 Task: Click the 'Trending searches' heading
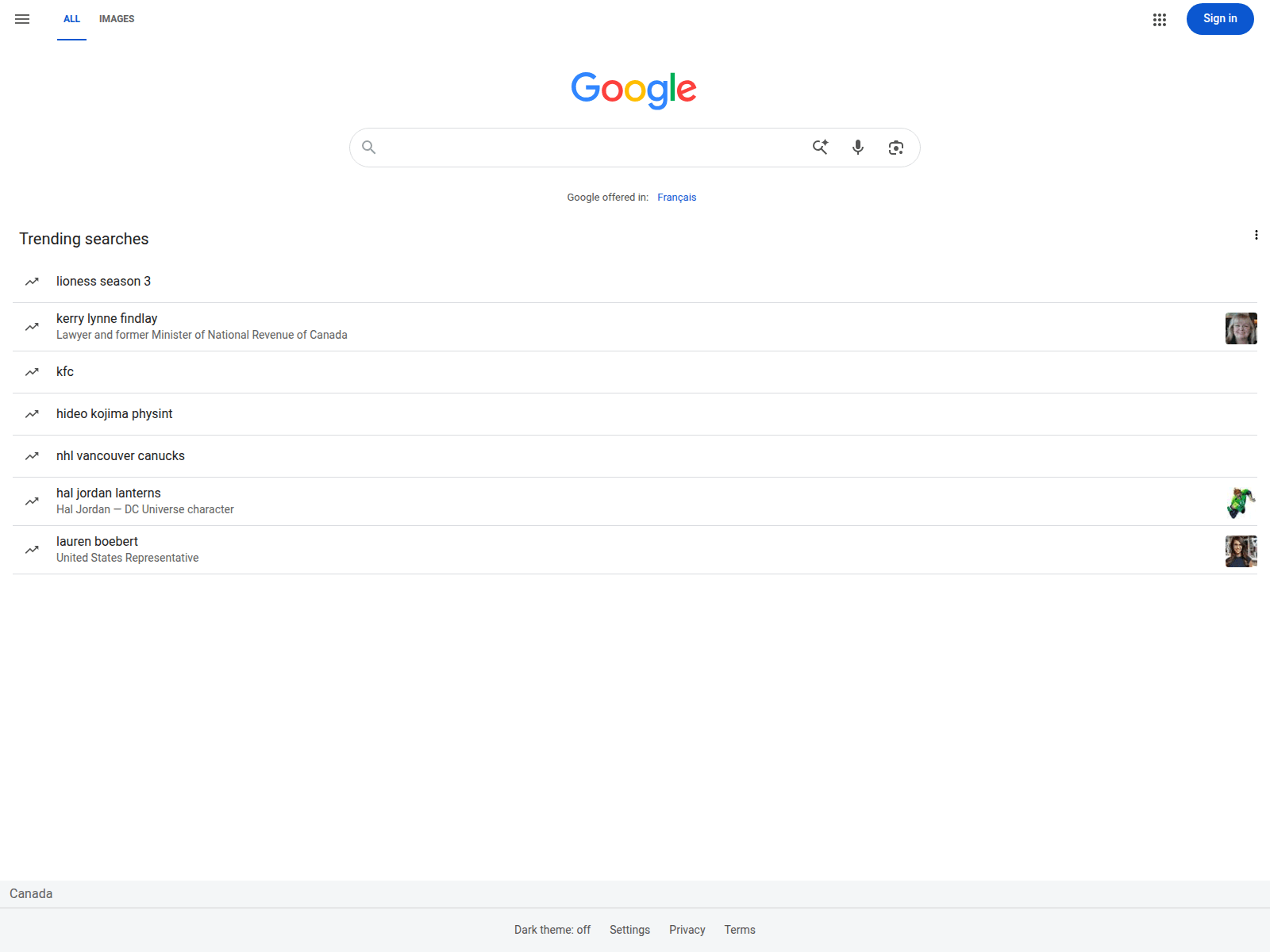[84, 239]
